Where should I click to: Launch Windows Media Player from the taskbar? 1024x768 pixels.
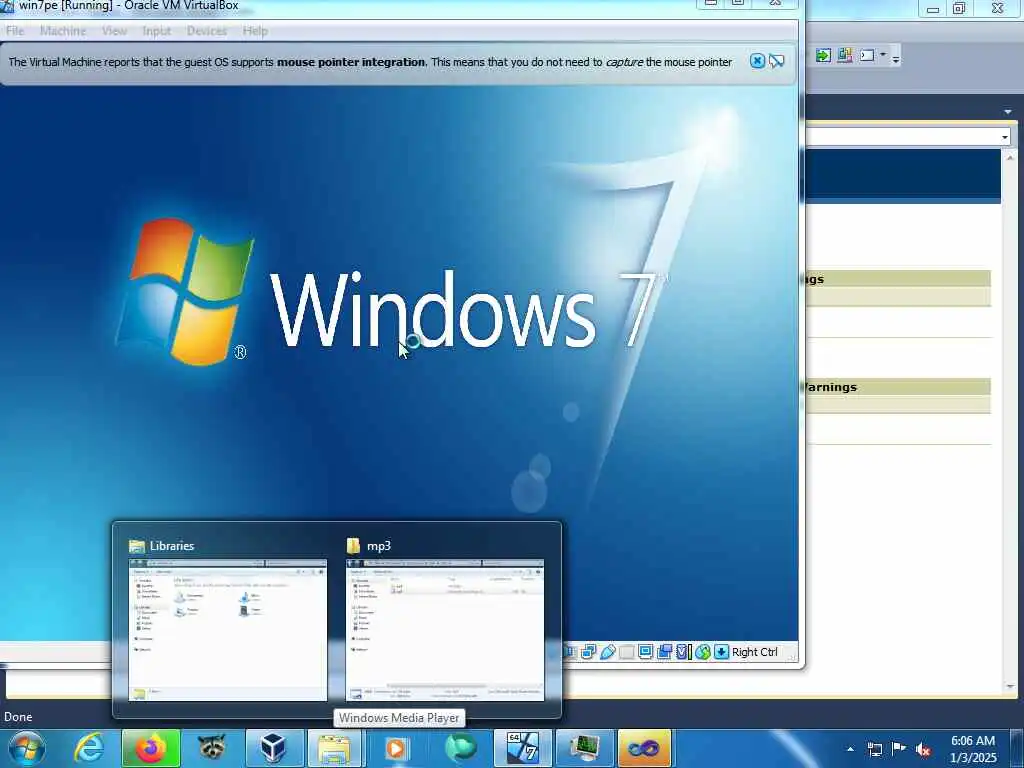[x=396, y=748]
